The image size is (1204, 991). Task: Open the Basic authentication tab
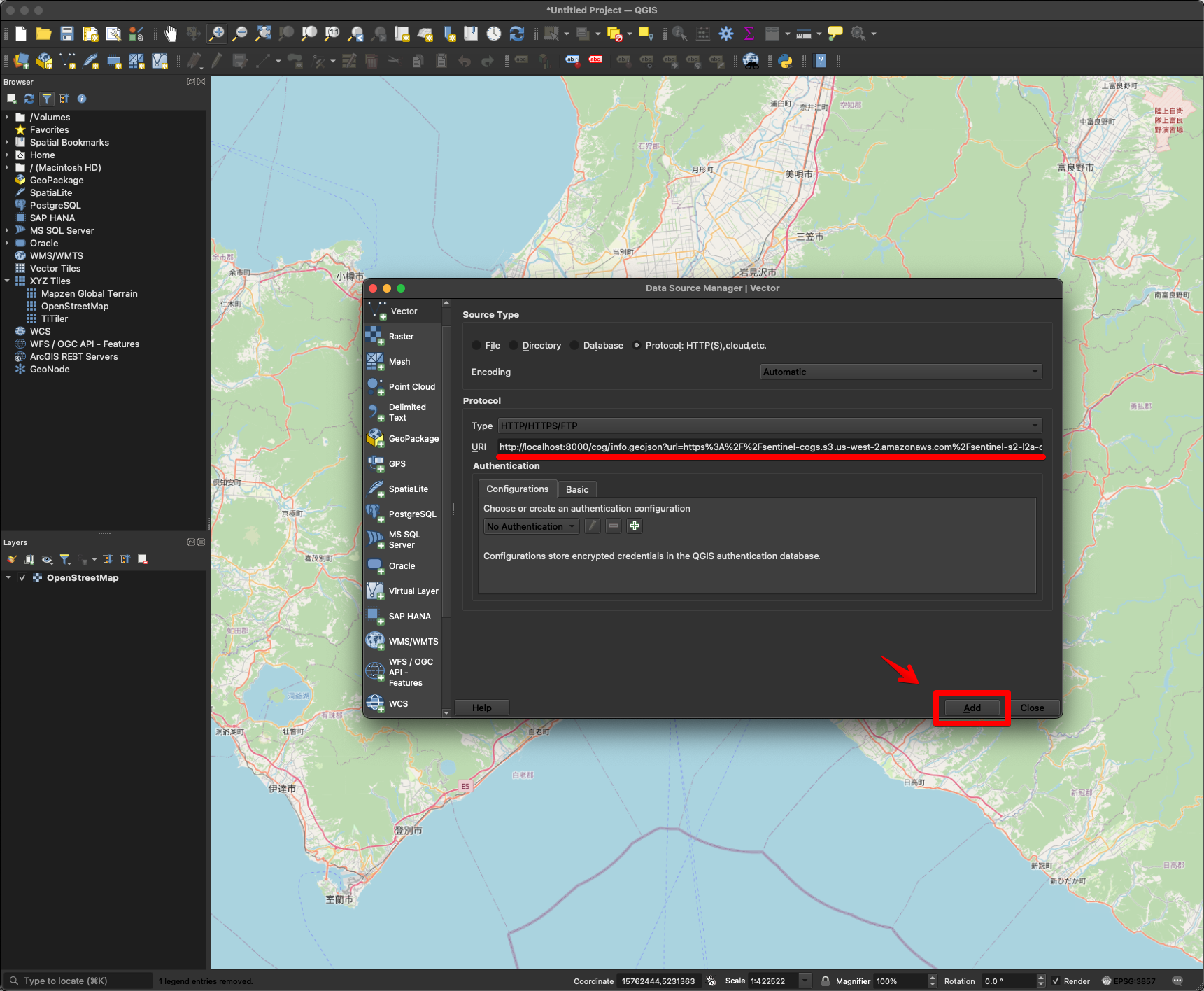tap(577, 489)
